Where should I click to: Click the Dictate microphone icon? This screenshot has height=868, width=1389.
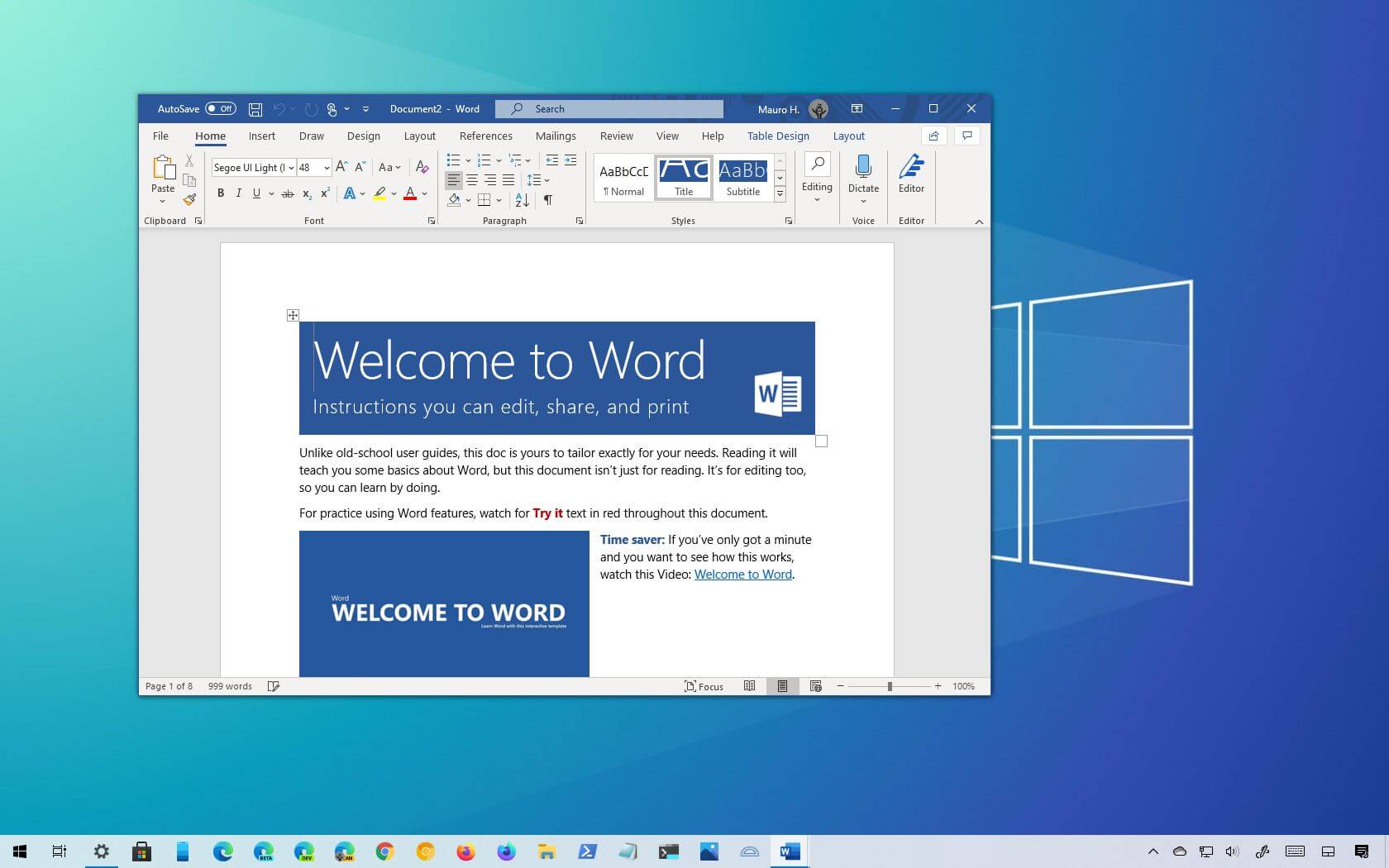863,166
